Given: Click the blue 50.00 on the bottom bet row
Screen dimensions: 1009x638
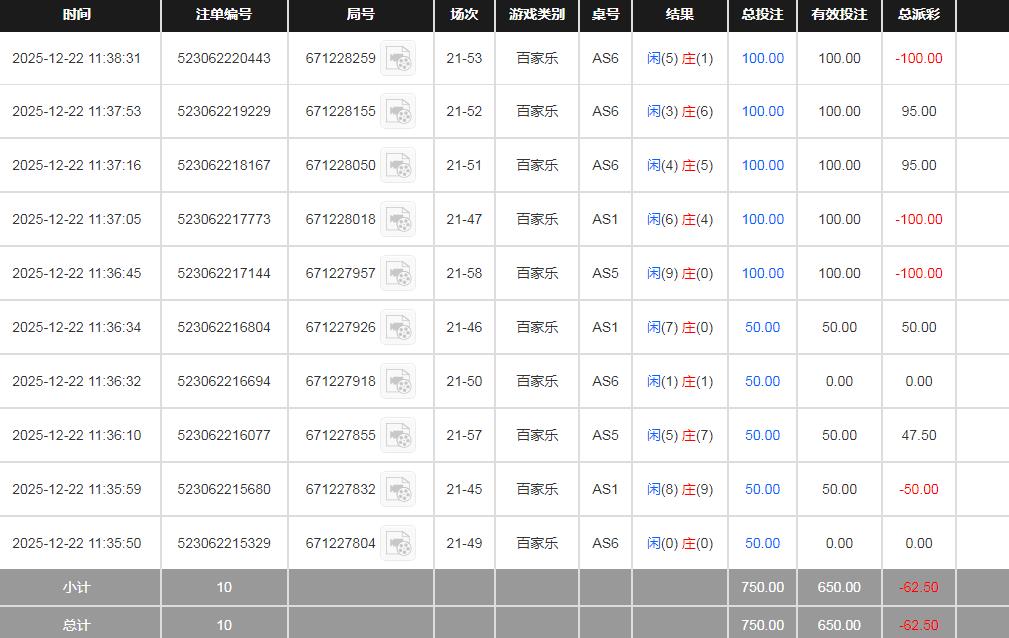Looking at the screenshot, I should [x=762, y=543].
